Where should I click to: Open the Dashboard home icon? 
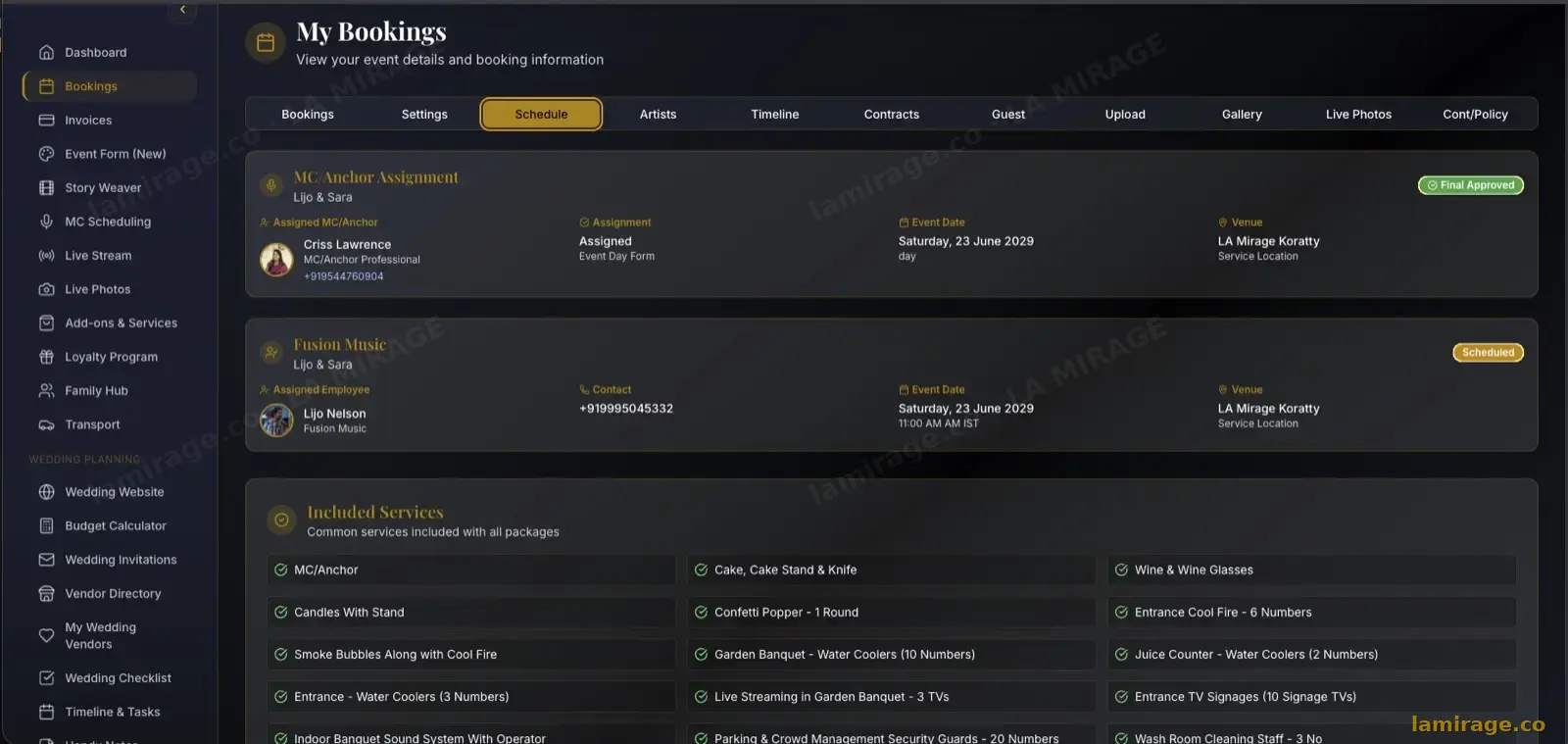46,53
